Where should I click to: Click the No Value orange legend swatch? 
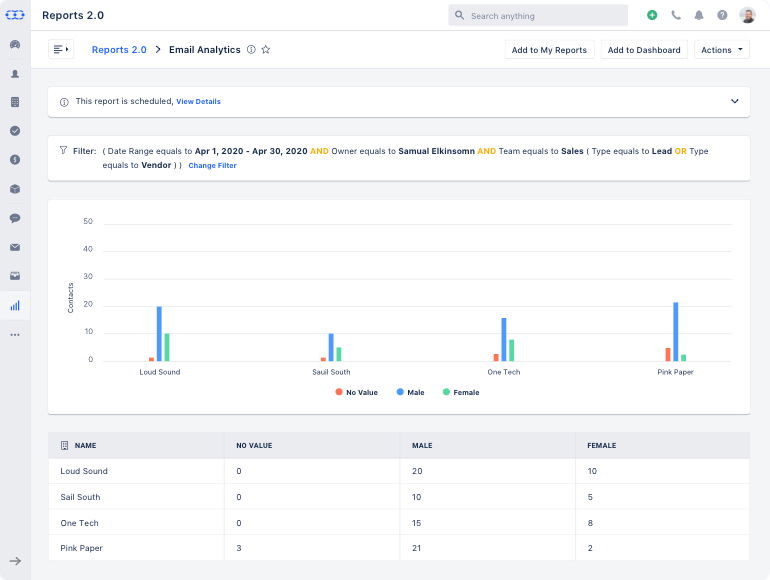click(339, 392)
